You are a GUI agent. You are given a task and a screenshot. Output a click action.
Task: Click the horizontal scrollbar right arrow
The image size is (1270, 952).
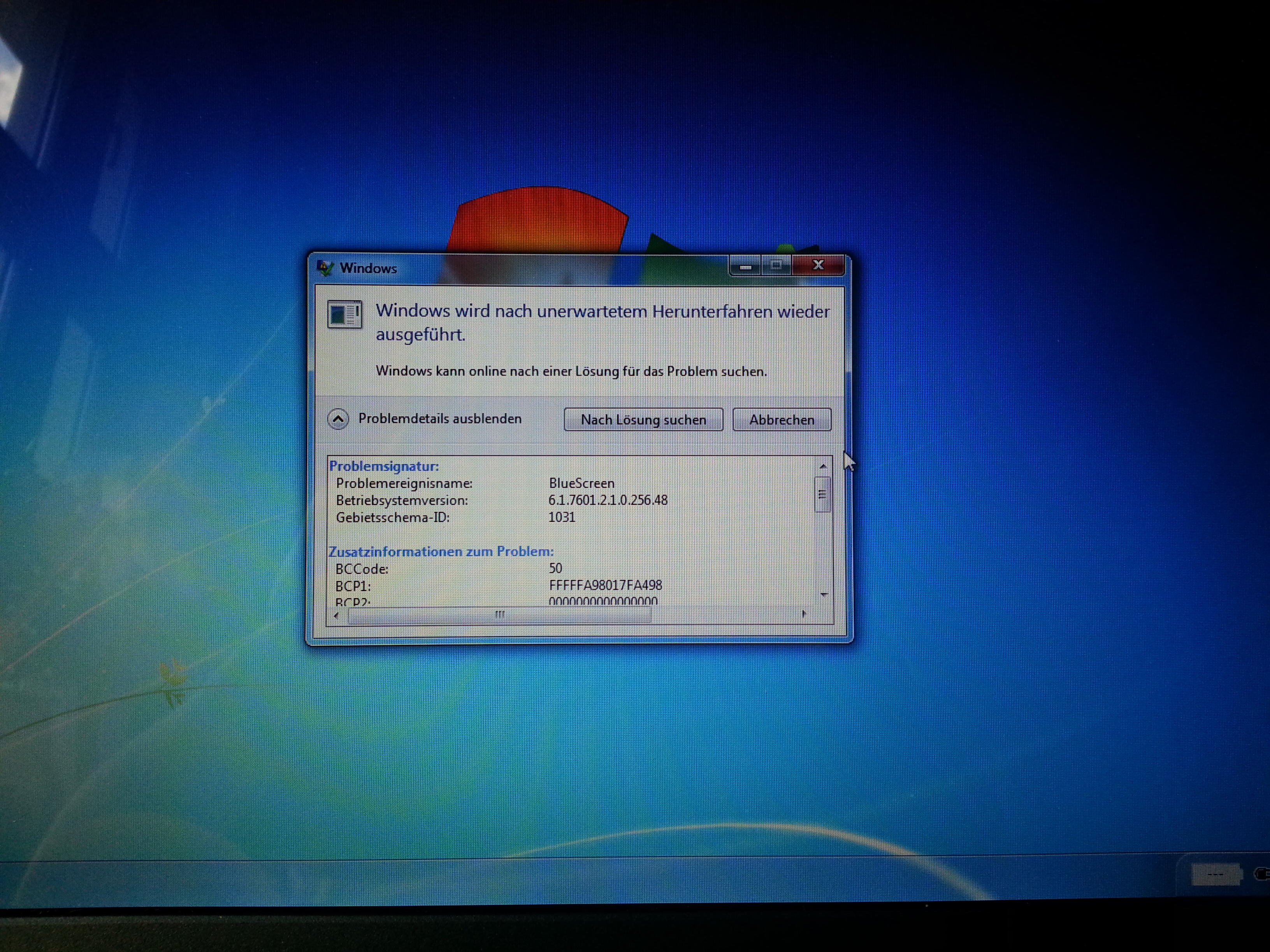[804, 614]
